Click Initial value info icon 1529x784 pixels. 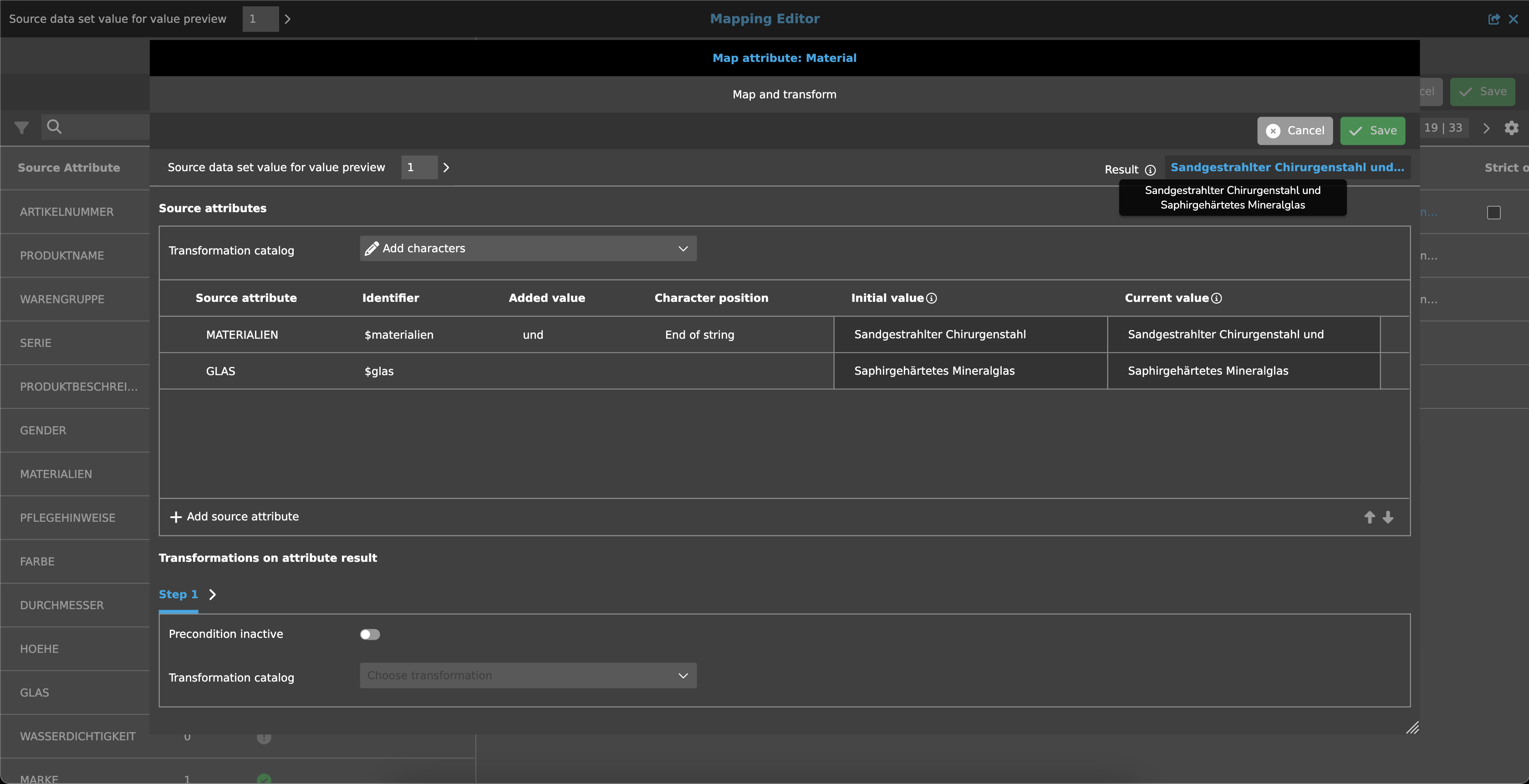(931, 298)
